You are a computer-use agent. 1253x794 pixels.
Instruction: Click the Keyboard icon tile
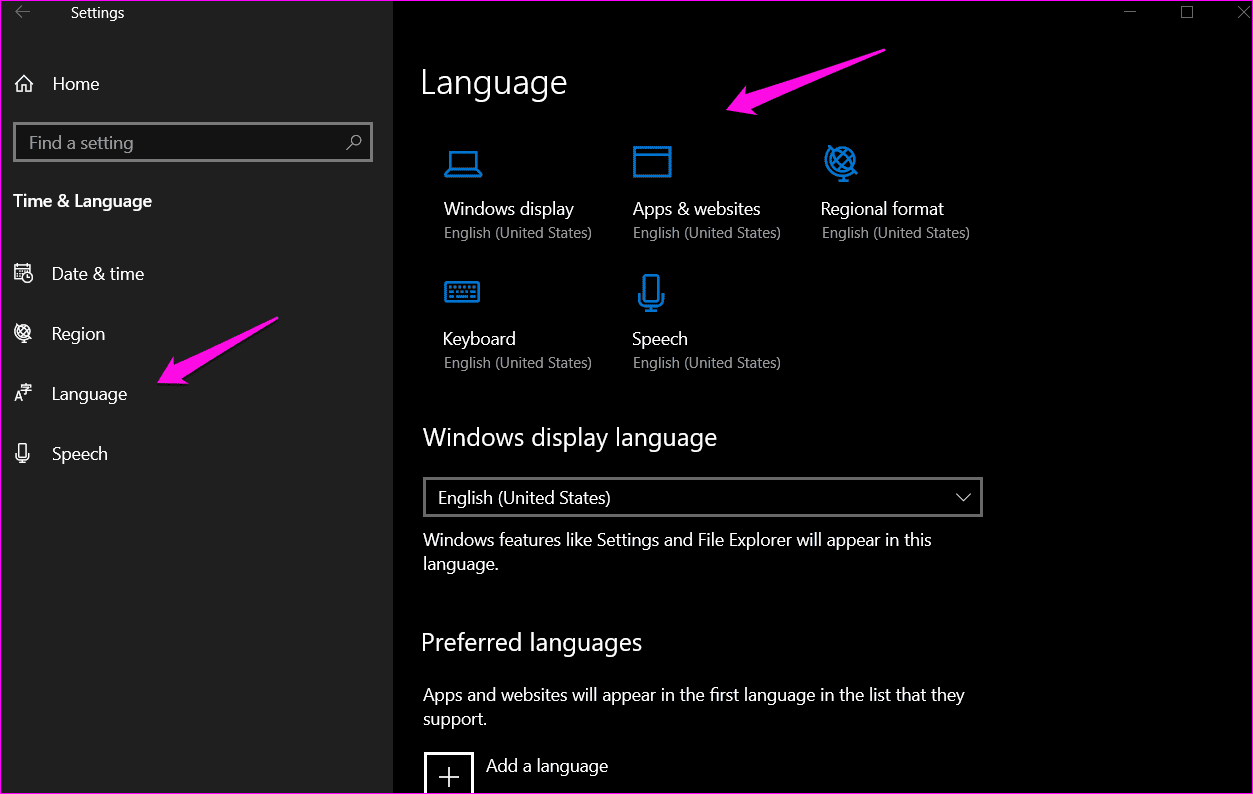pos(462,291)
